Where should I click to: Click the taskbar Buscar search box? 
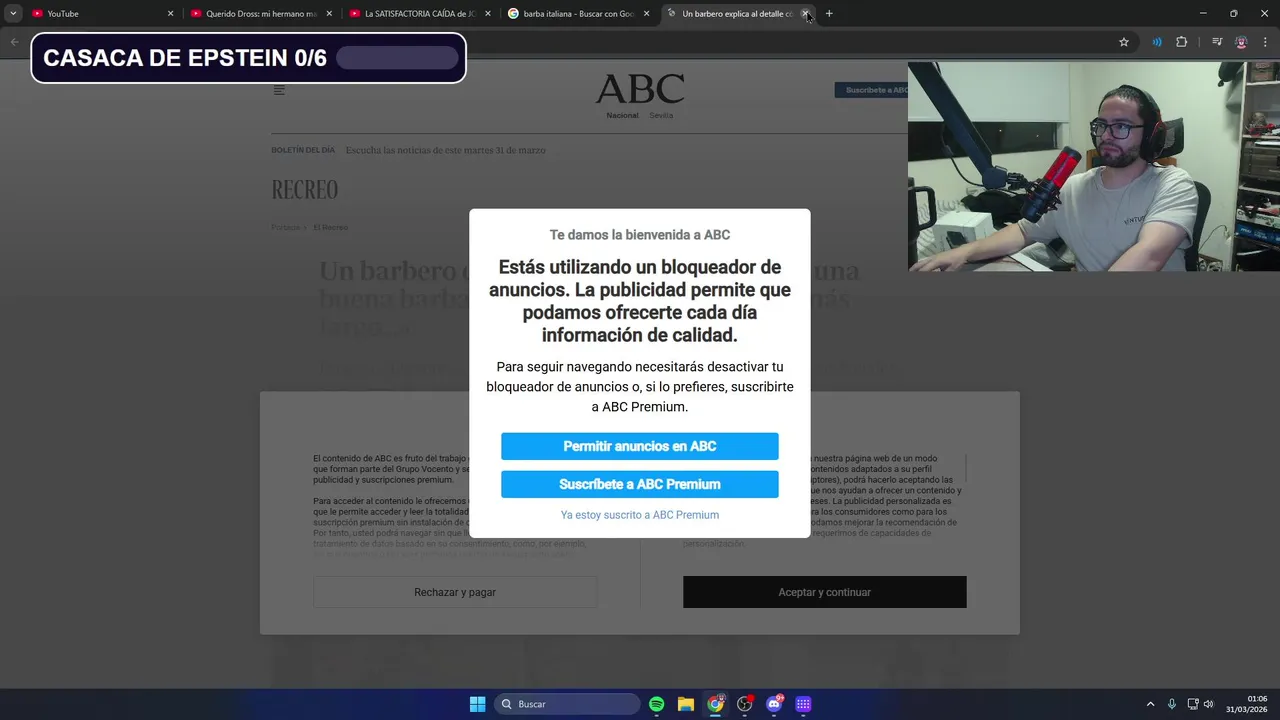(x=568, y=704)
